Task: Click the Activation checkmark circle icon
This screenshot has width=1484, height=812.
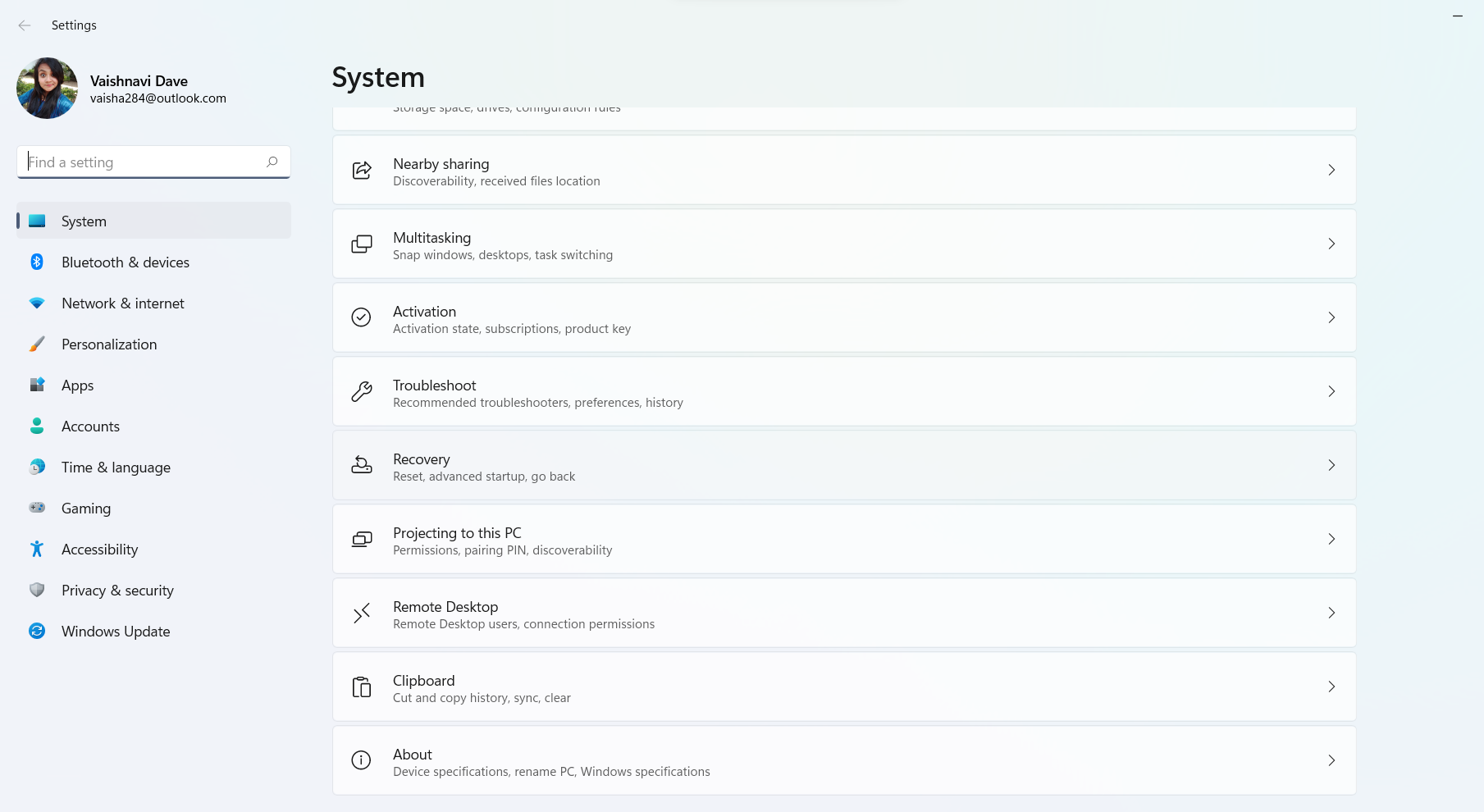Action: (x=361, y=317)
